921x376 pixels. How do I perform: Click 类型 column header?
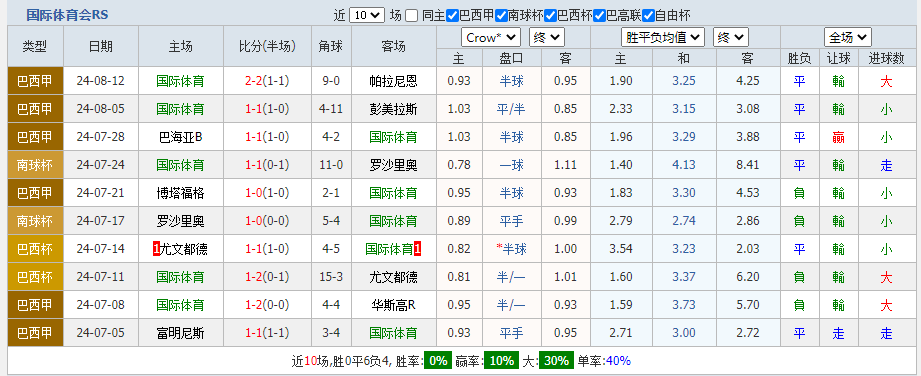(35, 46)
